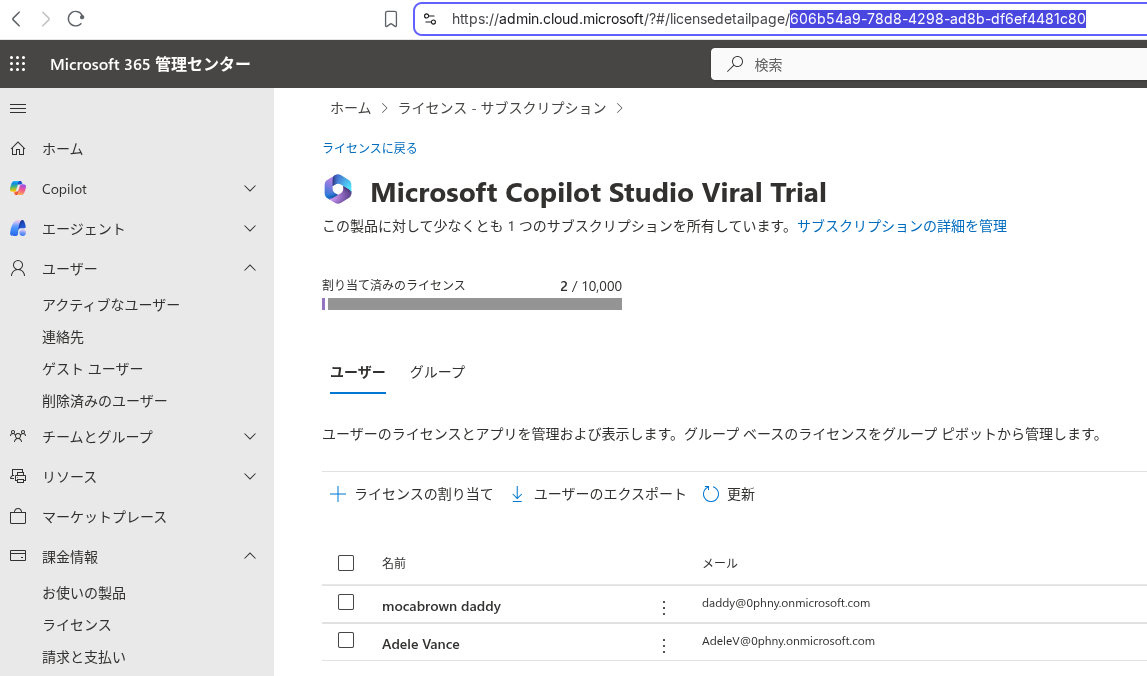Open the Adele Vance user name
The width and height of the screenshot is (1147, 676).
tap(421, 645)
